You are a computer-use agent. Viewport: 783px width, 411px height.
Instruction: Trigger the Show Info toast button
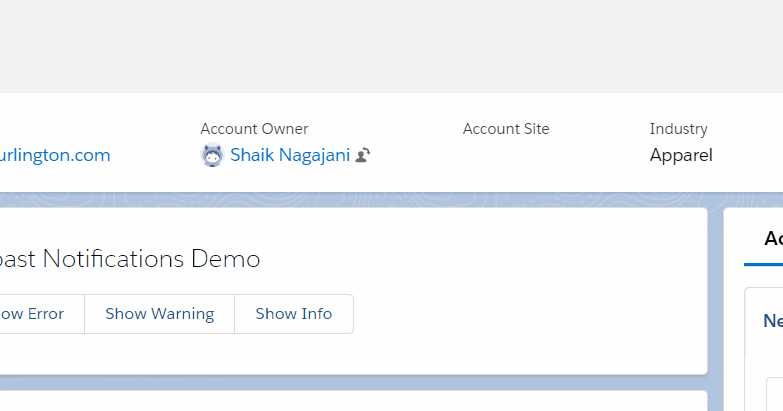[x=293, y=314]
